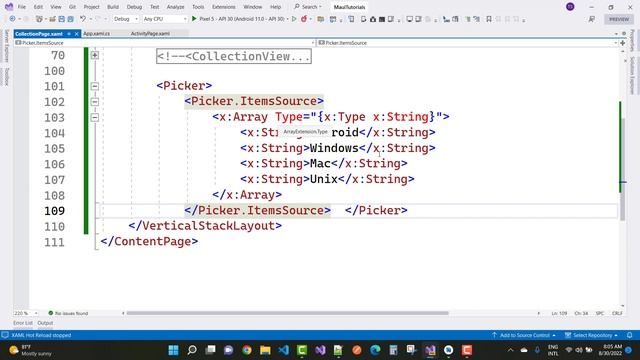Open the Git menu
640x360 pixels.
[x=72, y=7]
